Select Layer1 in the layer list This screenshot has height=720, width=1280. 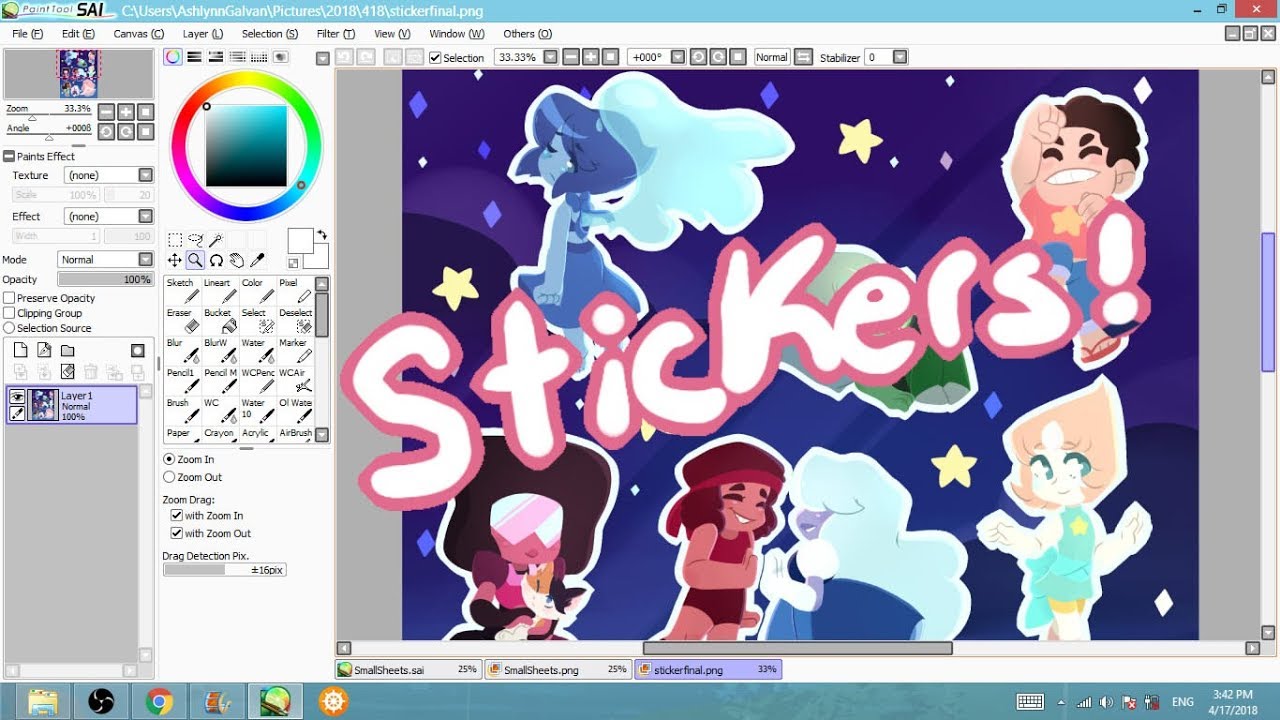coord(71,404)
